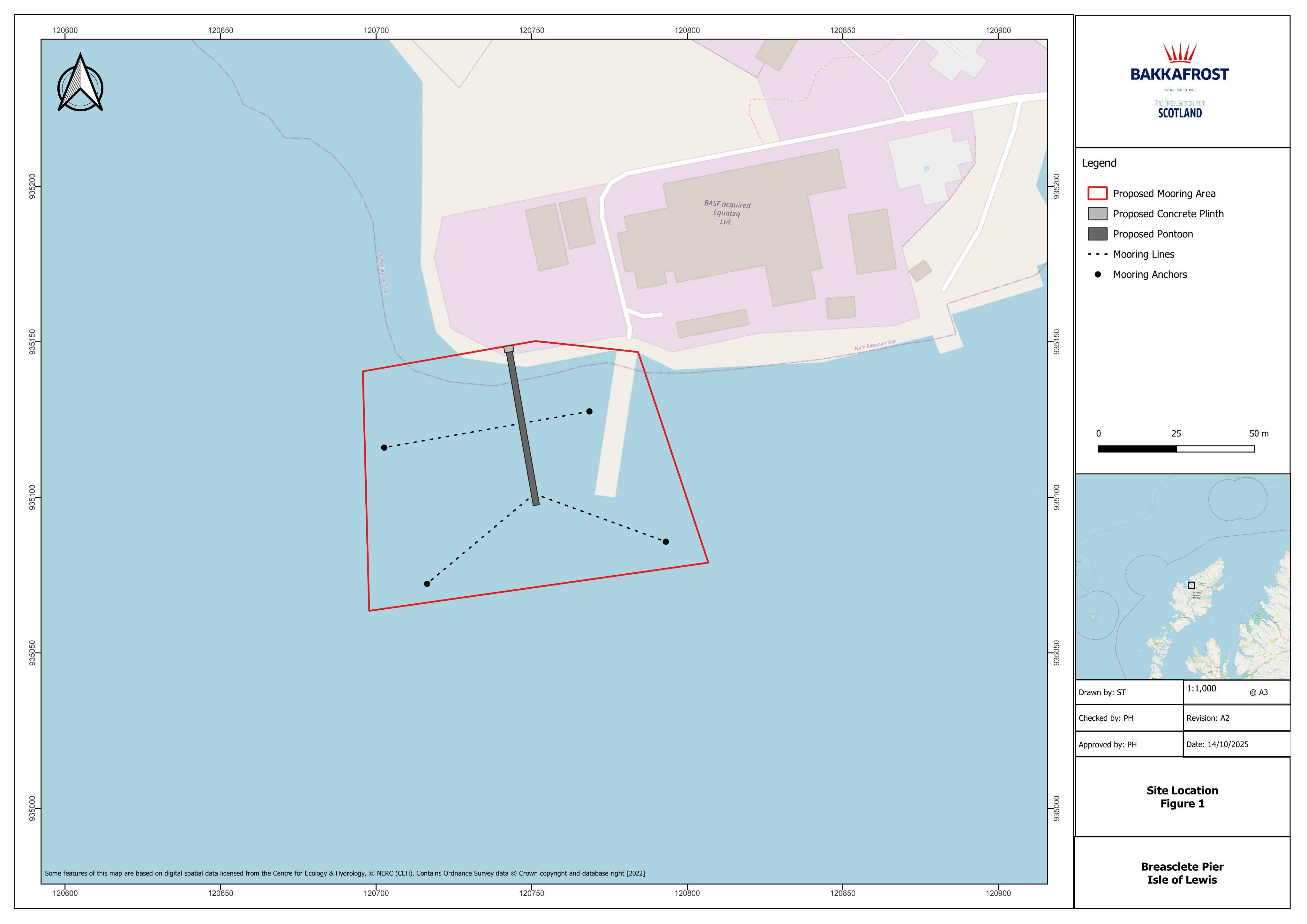
Task: Click the 'Legend' heading
Action: pyautogui.click(x=1099, y=163)
